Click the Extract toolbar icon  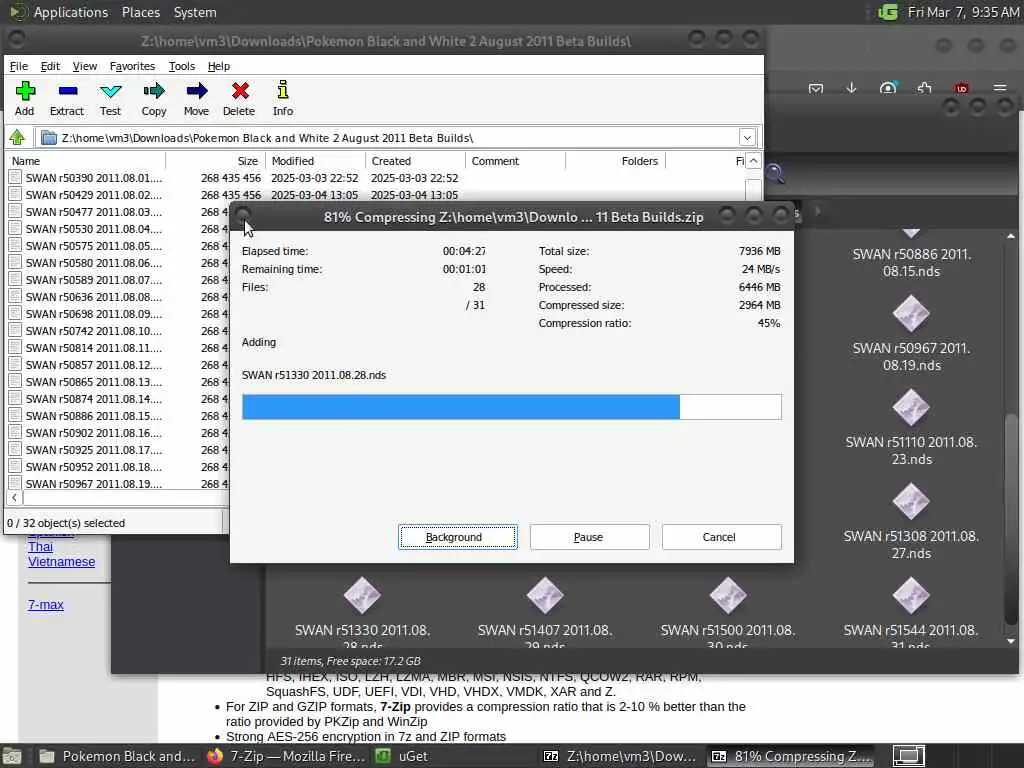[x=67, y=91]
